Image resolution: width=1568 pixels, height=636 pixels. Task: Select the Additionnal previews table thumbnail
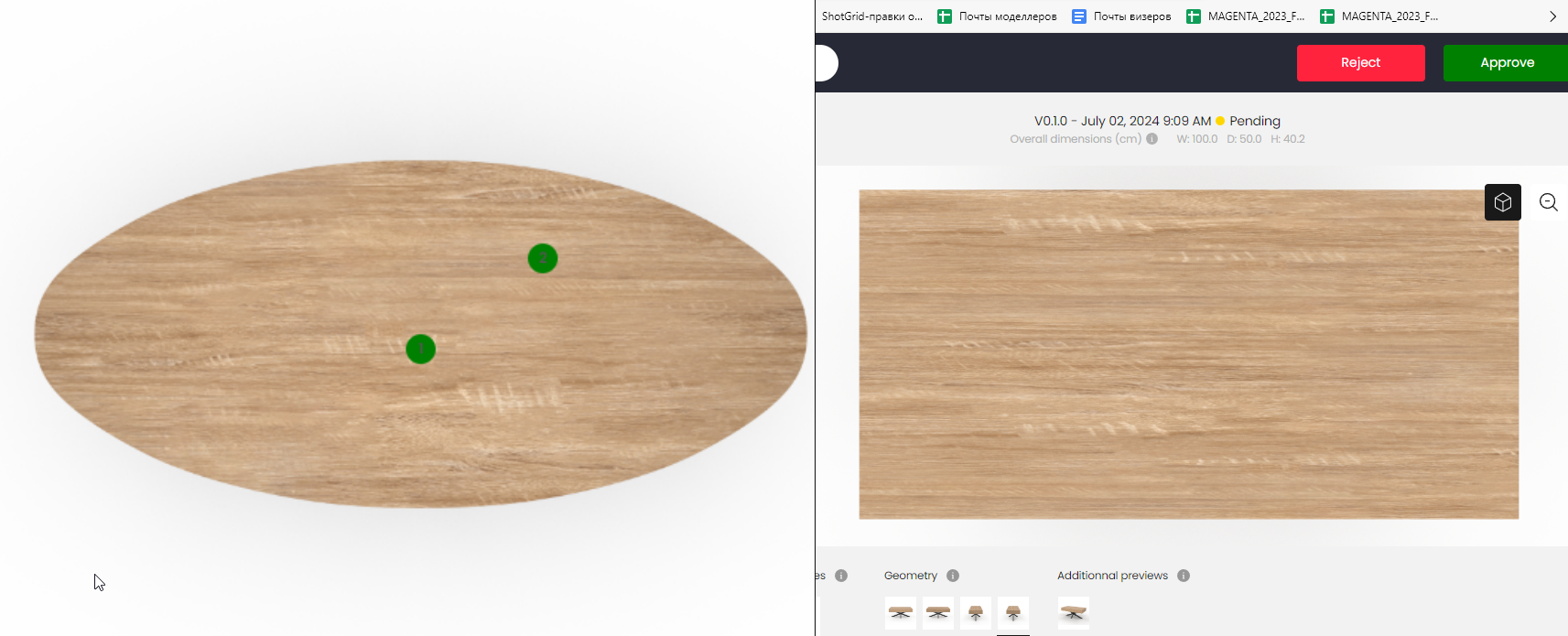point(1074,613)
